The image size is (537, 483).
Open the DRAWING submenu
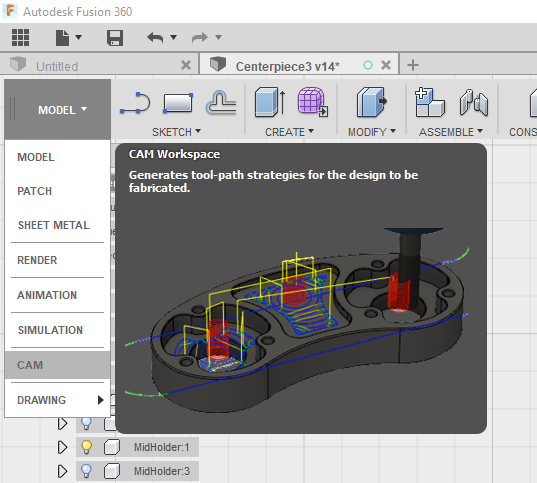[58, 400]
